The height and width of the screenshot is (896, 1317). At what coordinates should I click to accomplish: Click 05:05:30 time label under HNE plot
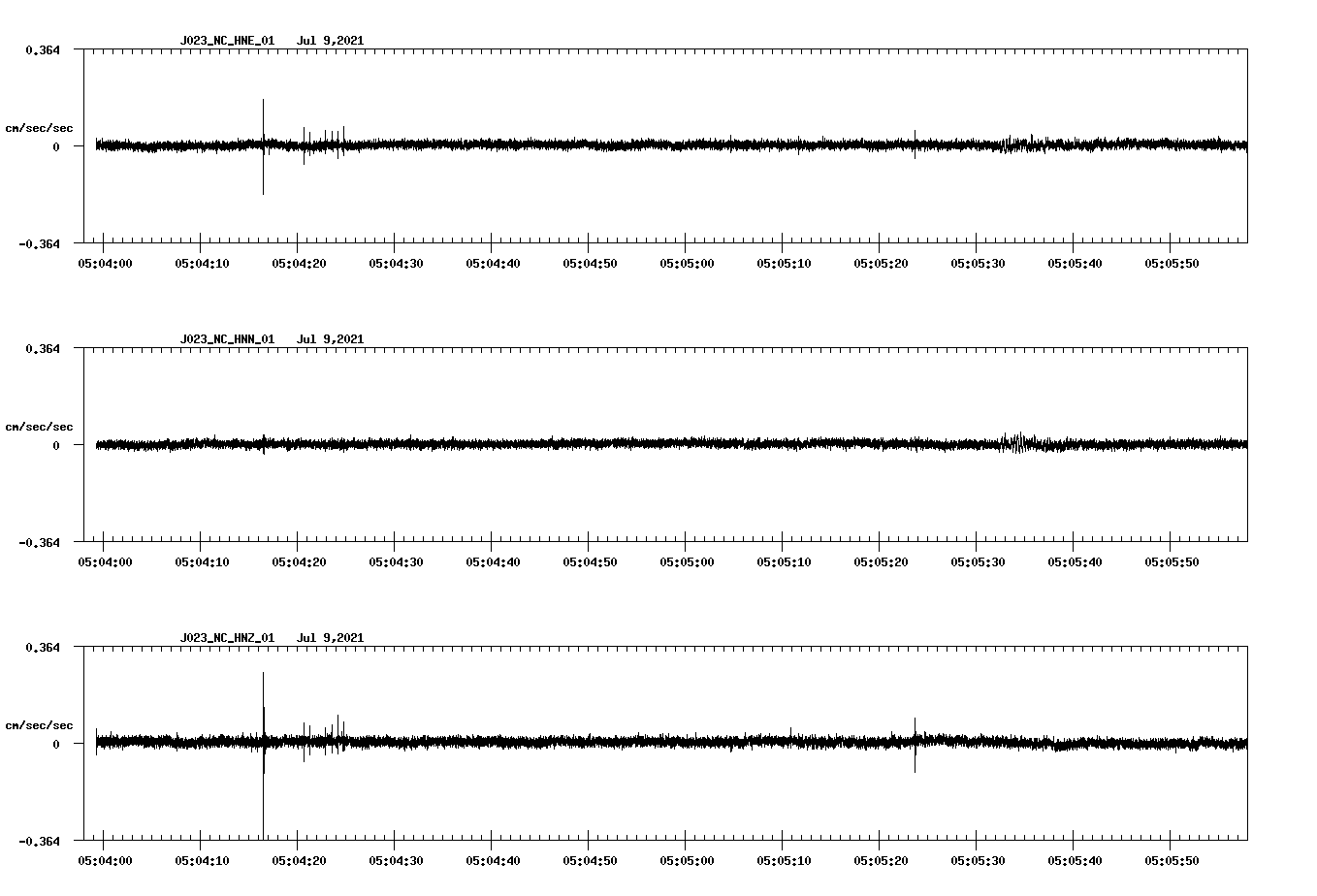(x=977, y=264)
